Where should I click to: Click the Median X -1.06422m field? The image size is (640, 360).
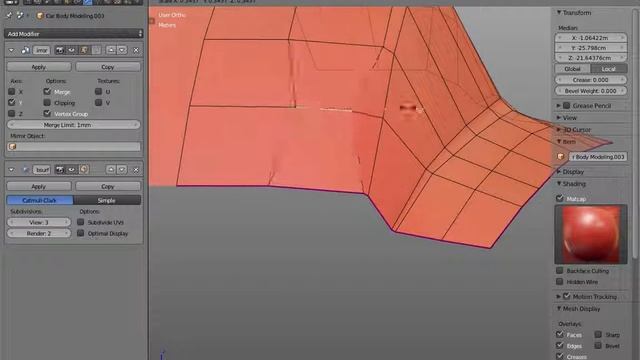tap(591, 38)
